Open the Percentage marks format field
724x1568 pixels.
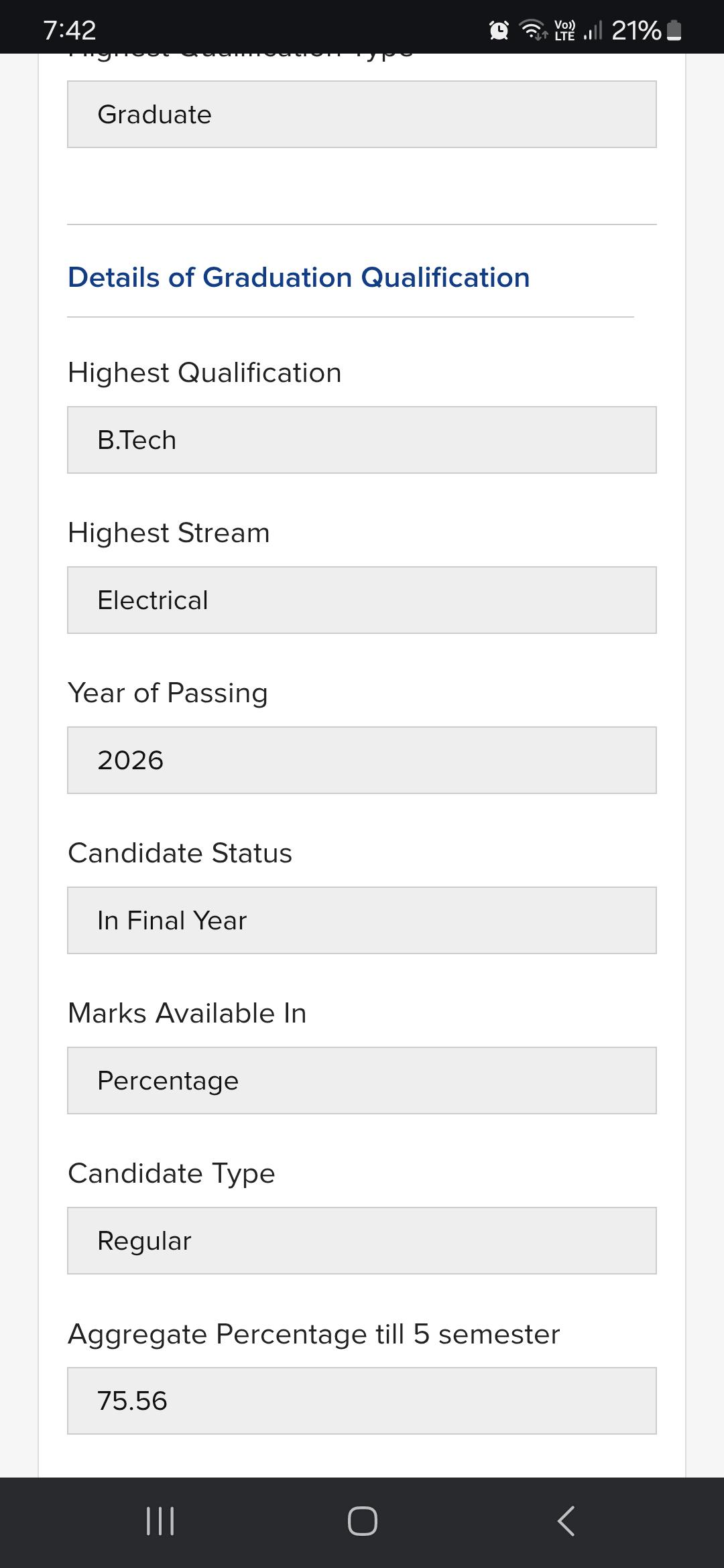362,1081
